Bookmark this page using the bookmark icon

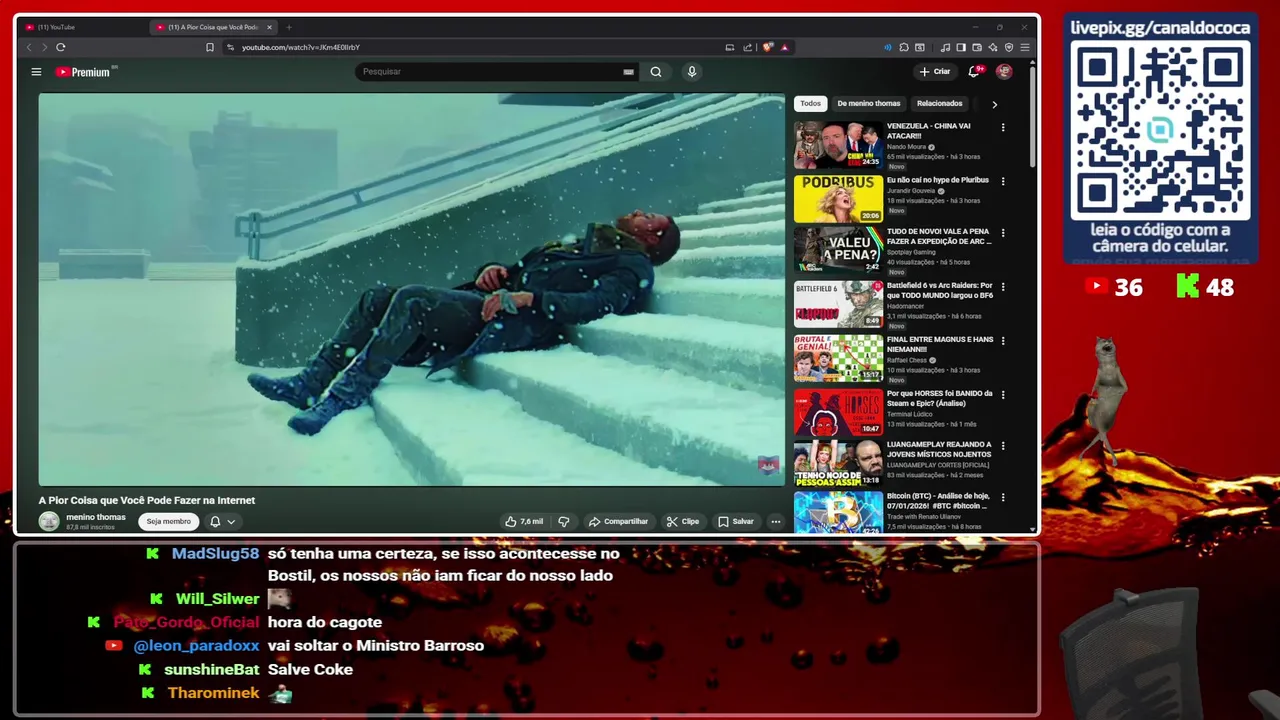pos(210,47)
